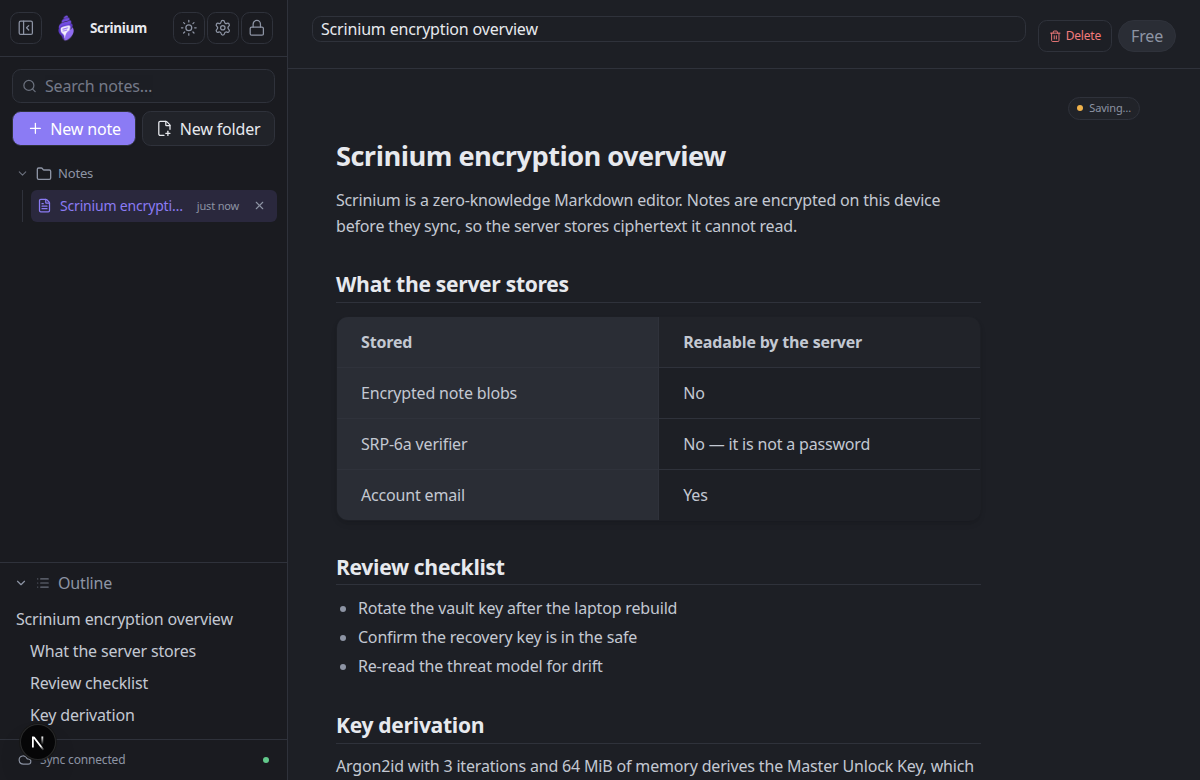Click the green sync status dot

266,760
